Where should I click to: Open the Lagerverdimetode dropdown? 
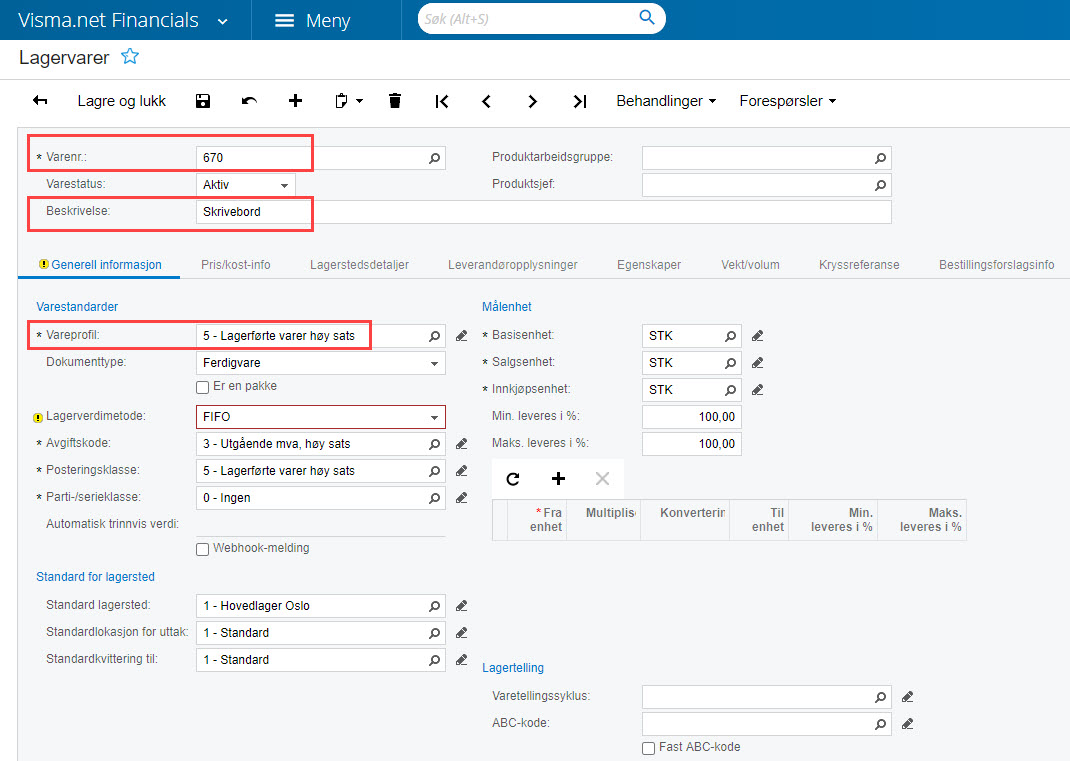tap(434, 417)
